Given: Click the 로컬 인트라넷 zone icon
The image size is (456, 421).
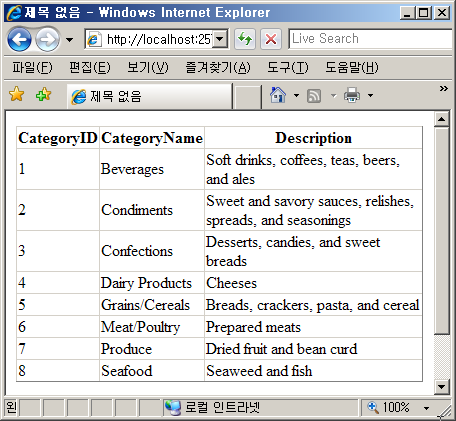Looking at the screenshot, I should 173,407.
